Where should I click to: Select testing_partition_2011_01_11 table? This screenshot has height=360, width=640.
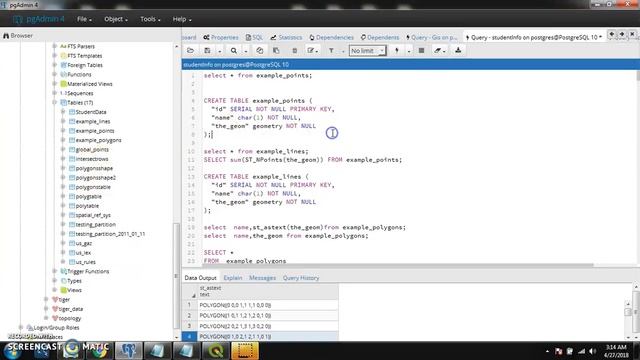(110, 234)
